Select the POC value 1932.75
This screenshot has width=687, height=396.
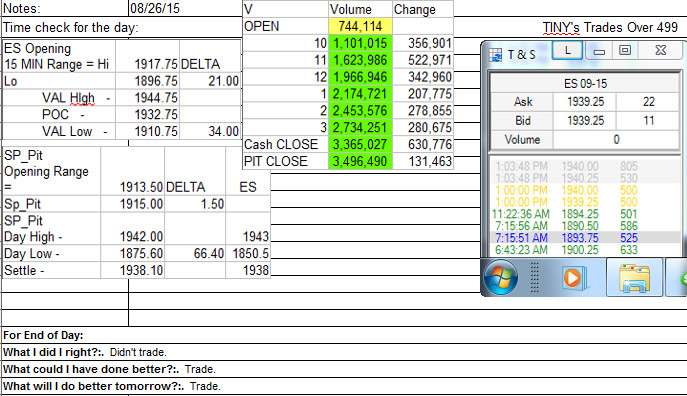tap(148, 114)
